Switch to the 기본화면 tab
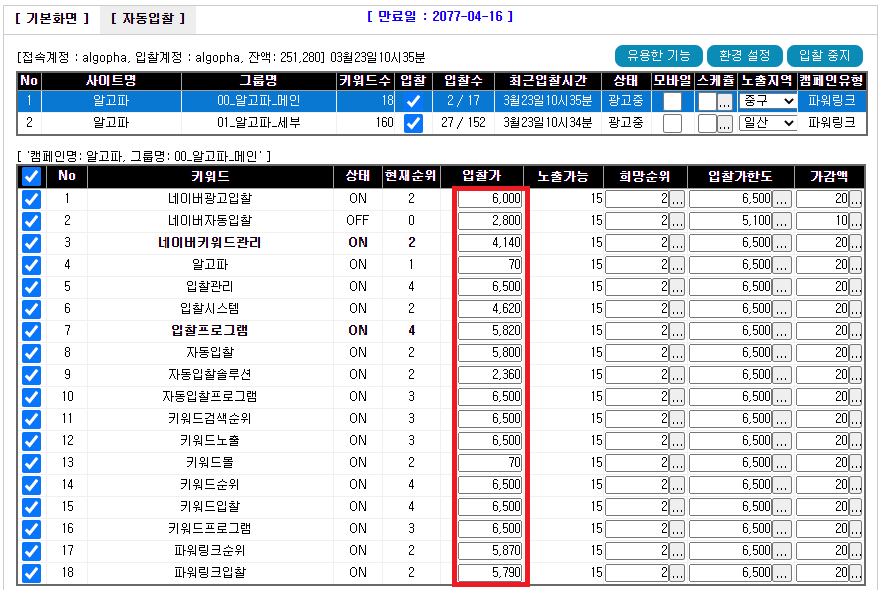The width and height of the screenshot is (885, 590). (x=51, y=18)
